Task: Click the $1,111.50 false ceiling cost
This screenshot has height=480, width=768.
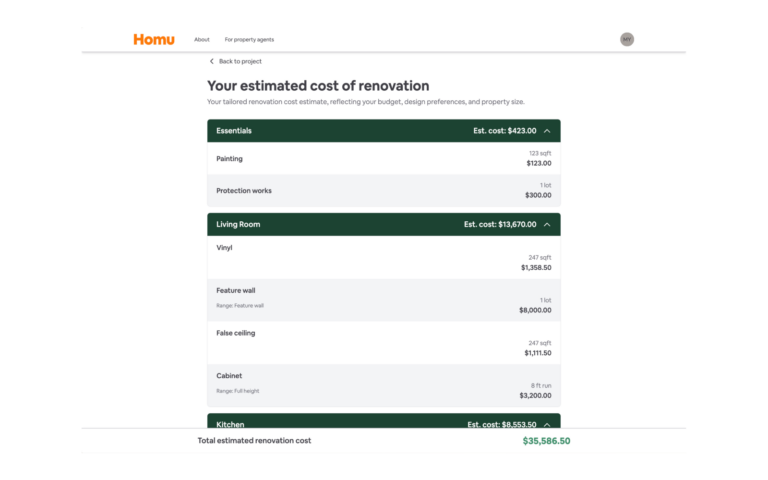Action: coord(538,353)
